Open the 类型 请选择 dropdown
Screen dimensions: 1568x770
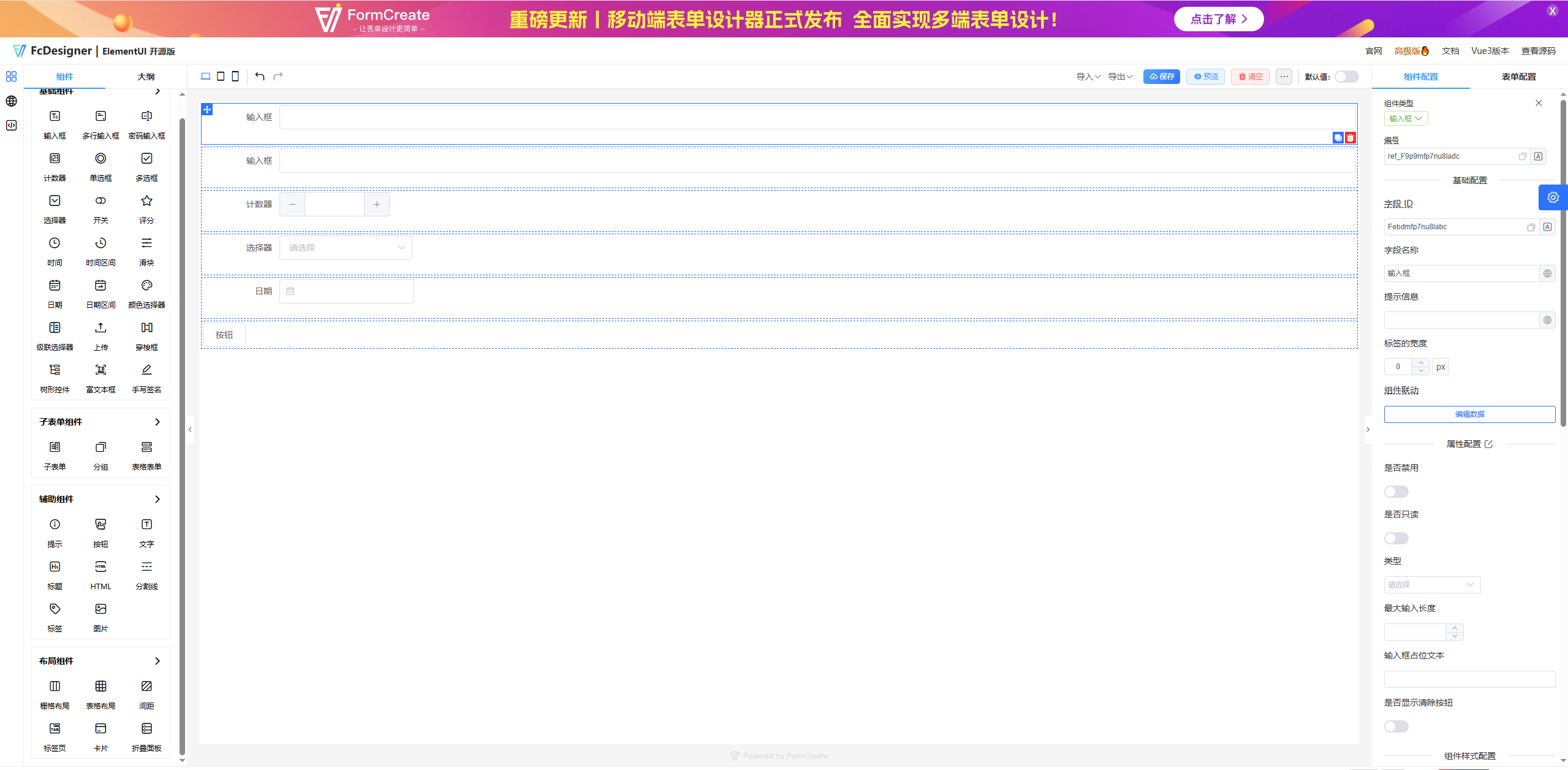pos(1431,584)
